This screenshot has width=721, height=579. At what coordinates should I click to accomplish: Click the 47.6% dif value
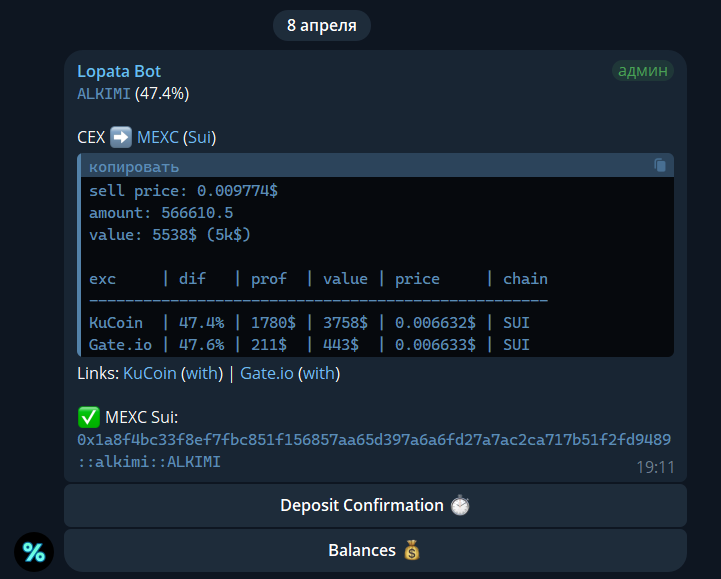(201, 345)
